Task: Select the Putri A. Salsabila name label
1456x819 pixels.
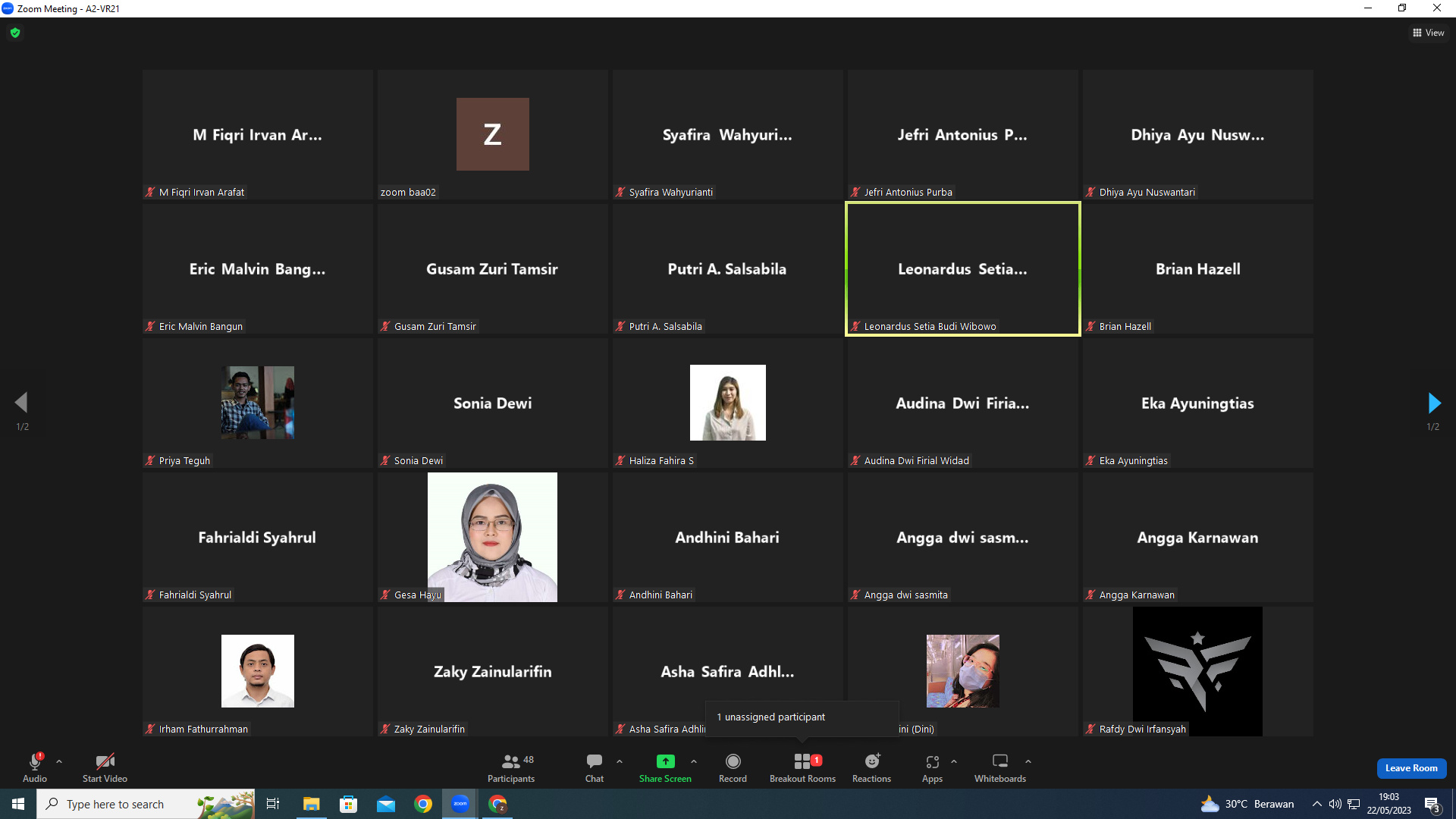Action: [666, 326]
